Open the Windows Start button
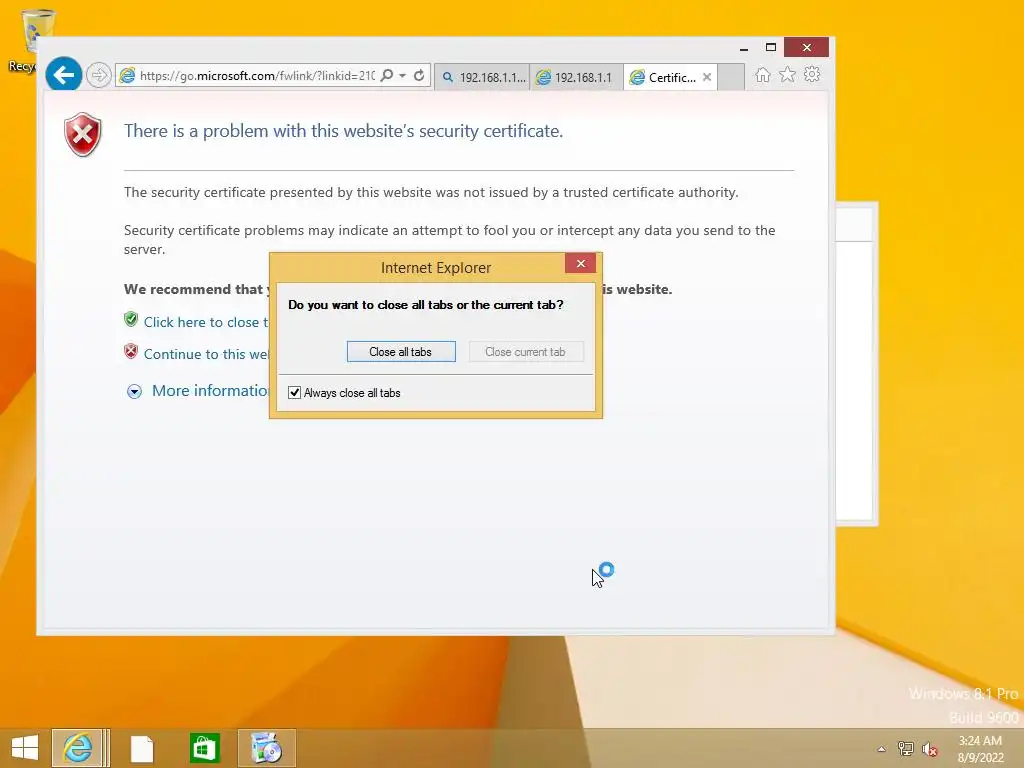This screenshot has height=768, width=1024. click(x=25, y=748)
